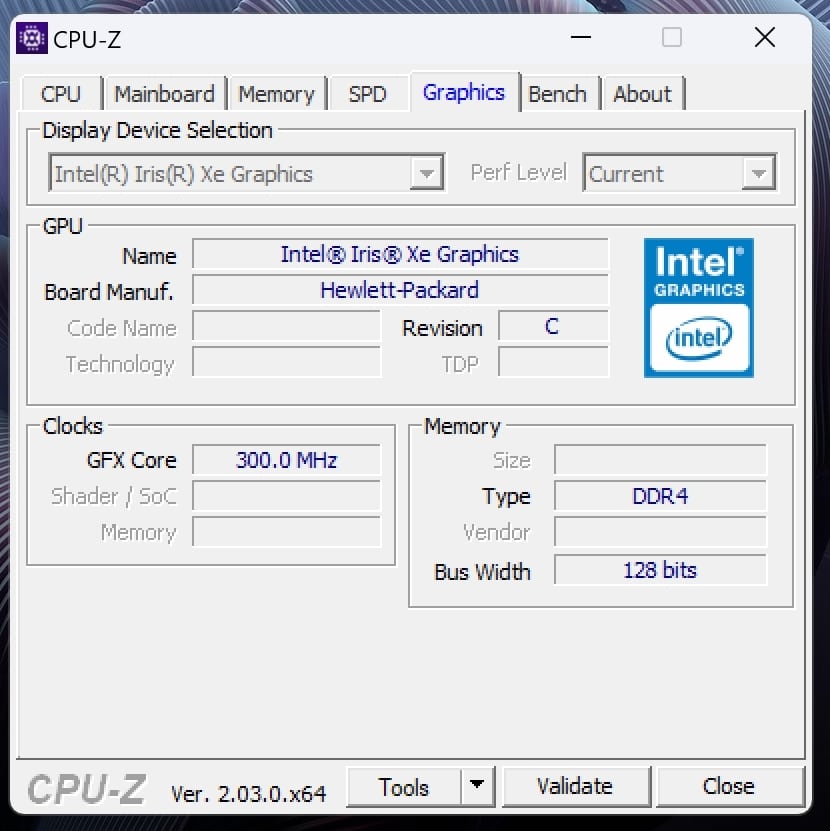Open the About tab
This screenshot has height=831, width=830.
pos(642,94)
